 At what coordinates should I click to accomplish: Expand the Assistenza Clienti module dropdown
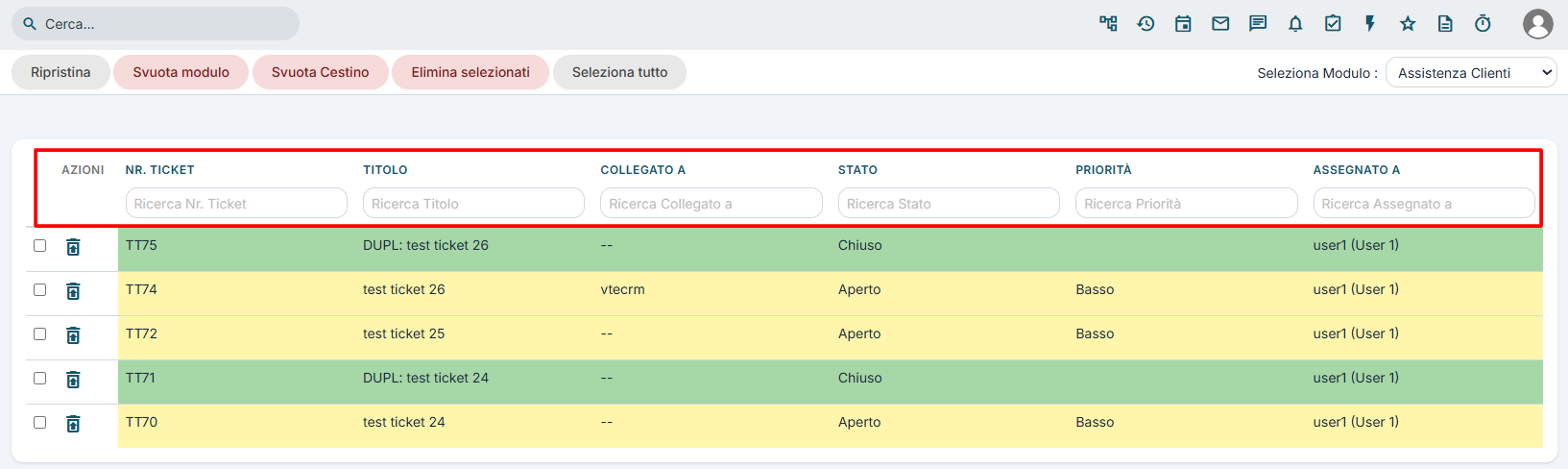point(1471,72)
